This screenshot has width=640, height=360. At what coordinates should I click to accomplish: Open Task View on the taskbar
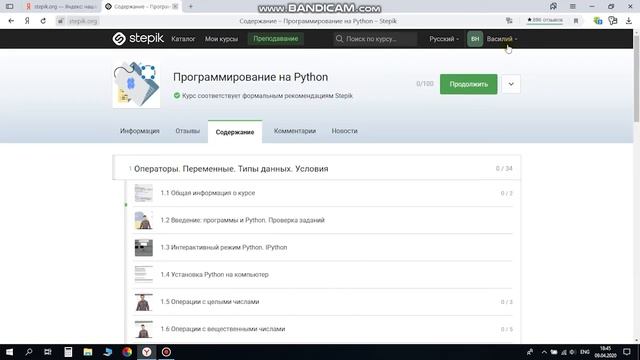[x=48, y=352]
